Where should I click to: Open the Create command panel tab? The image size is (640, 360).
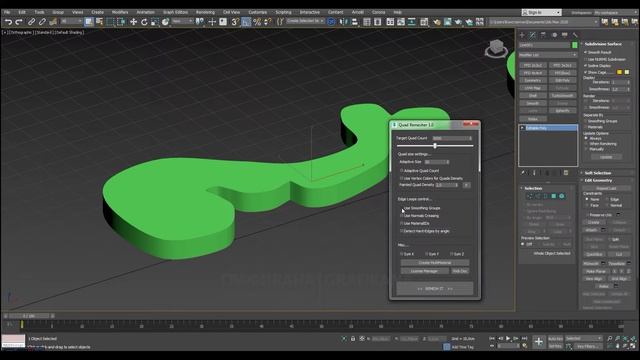pos(522,35)
